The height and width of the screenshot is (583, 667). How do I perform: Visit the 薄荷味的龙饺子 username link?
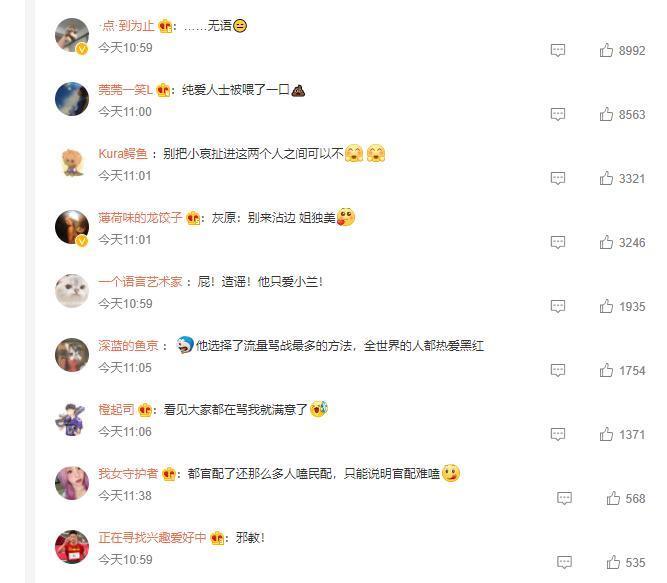pos(140,218)
